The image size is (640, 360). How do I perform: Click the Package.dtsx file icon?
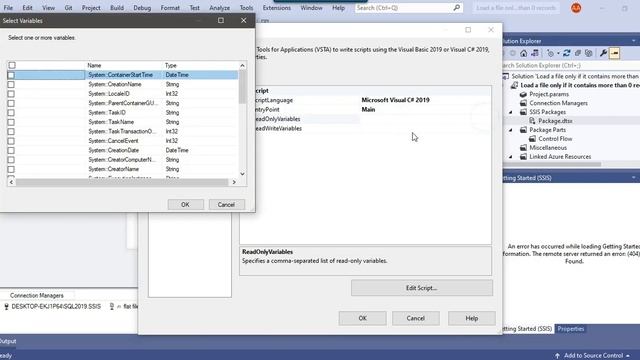coord(532,121)
